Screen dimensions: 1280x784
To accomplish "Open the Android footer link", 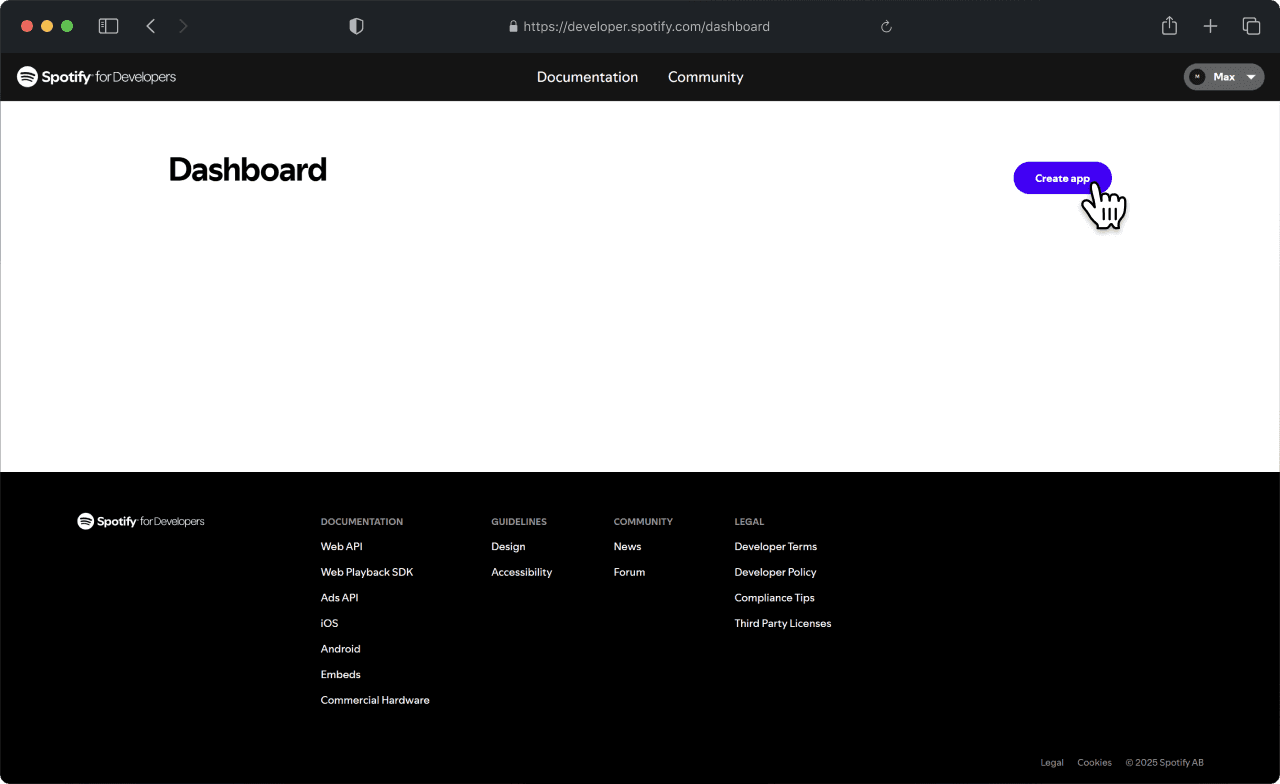I will point(340,649).
